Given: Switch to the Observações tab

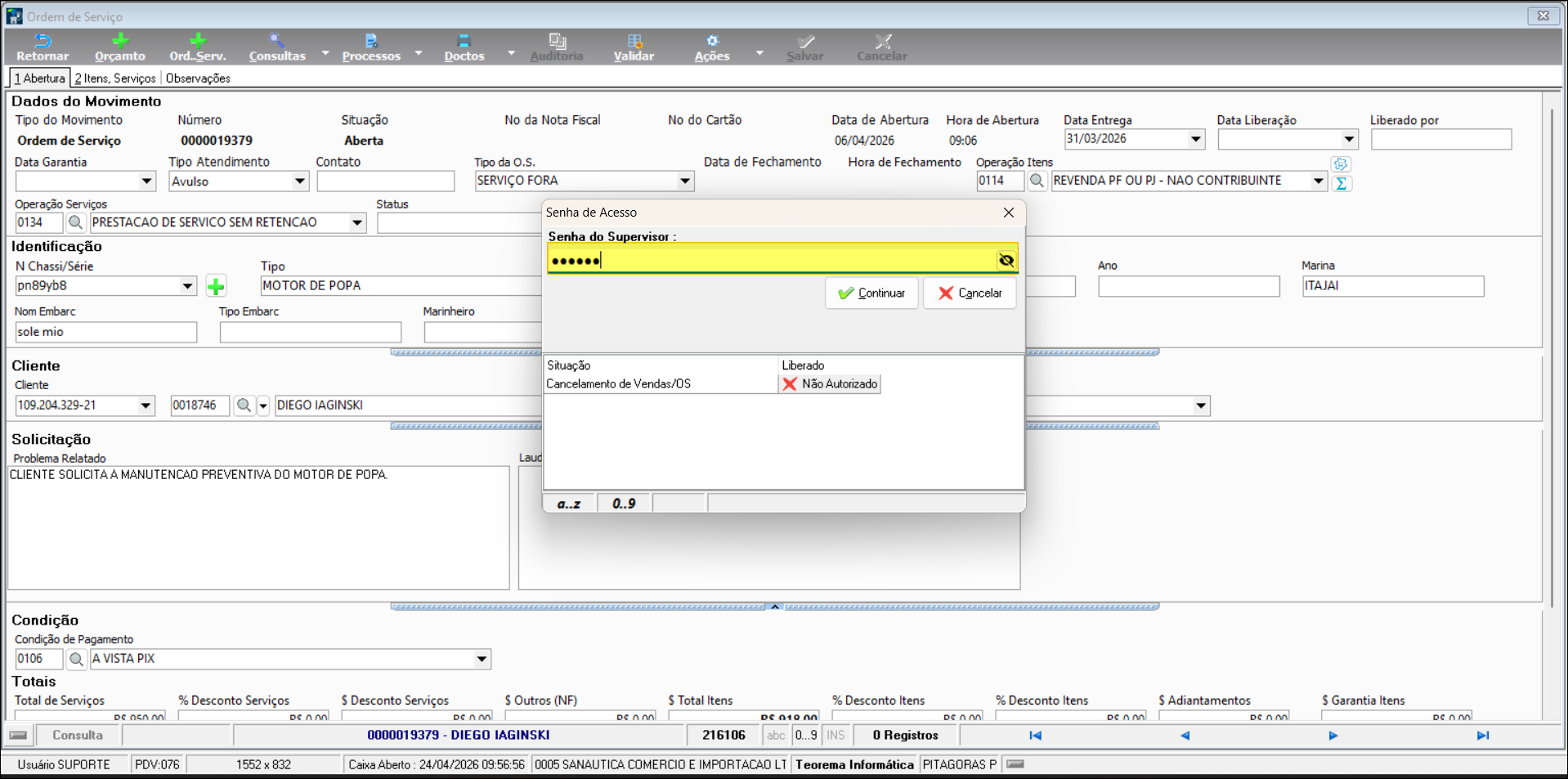Looking at the screenshot, I should [198, 78].
